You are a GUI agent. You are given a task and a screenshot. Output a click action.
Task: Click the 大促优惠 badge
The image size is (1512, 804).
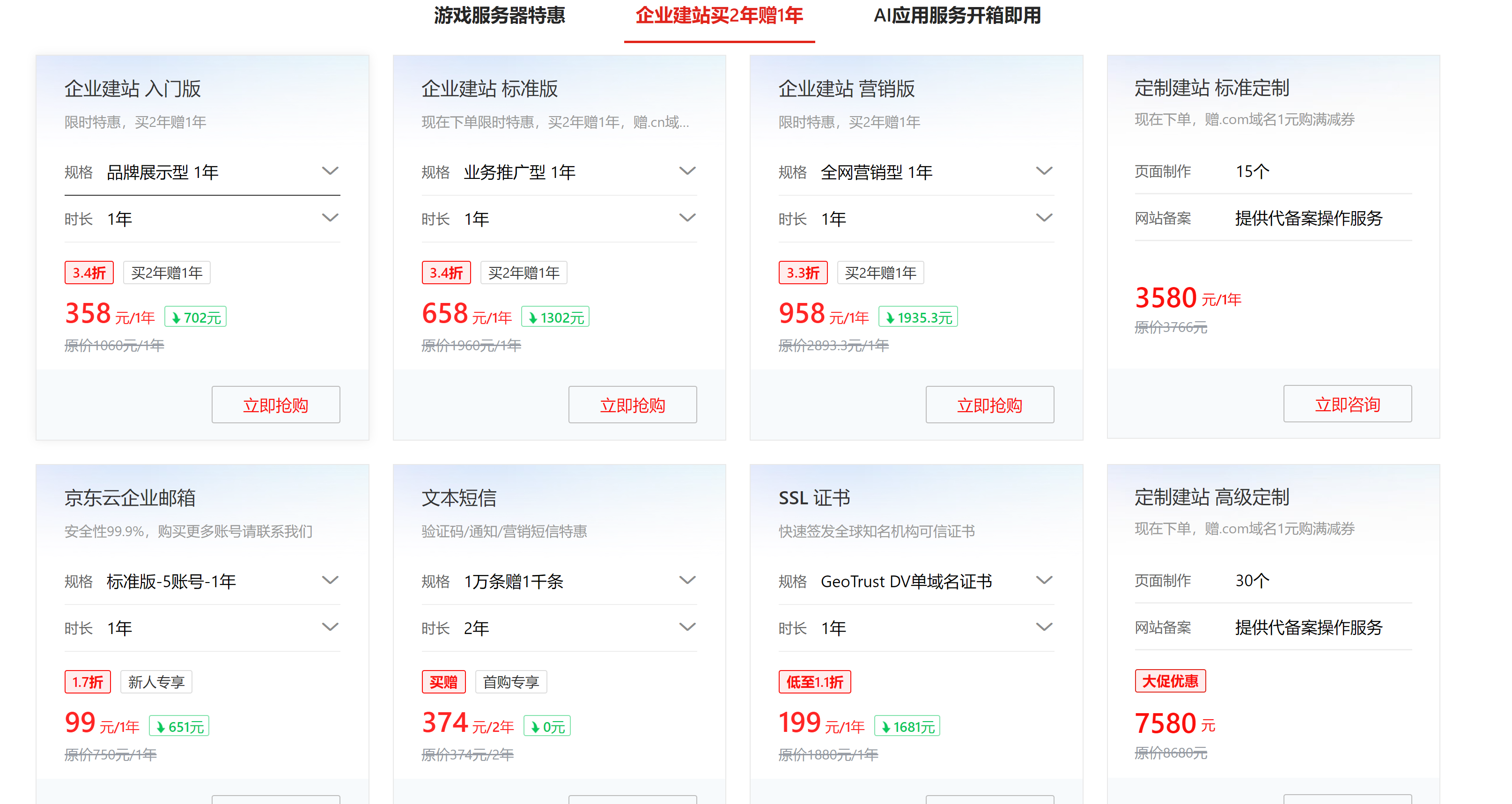[x=1170, y=681]
